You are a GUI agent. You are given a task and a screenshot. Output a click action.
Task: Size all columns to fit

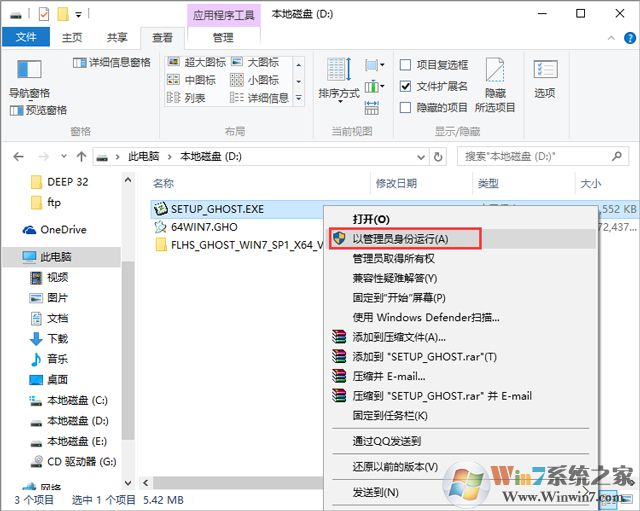[x=371, y=108]
